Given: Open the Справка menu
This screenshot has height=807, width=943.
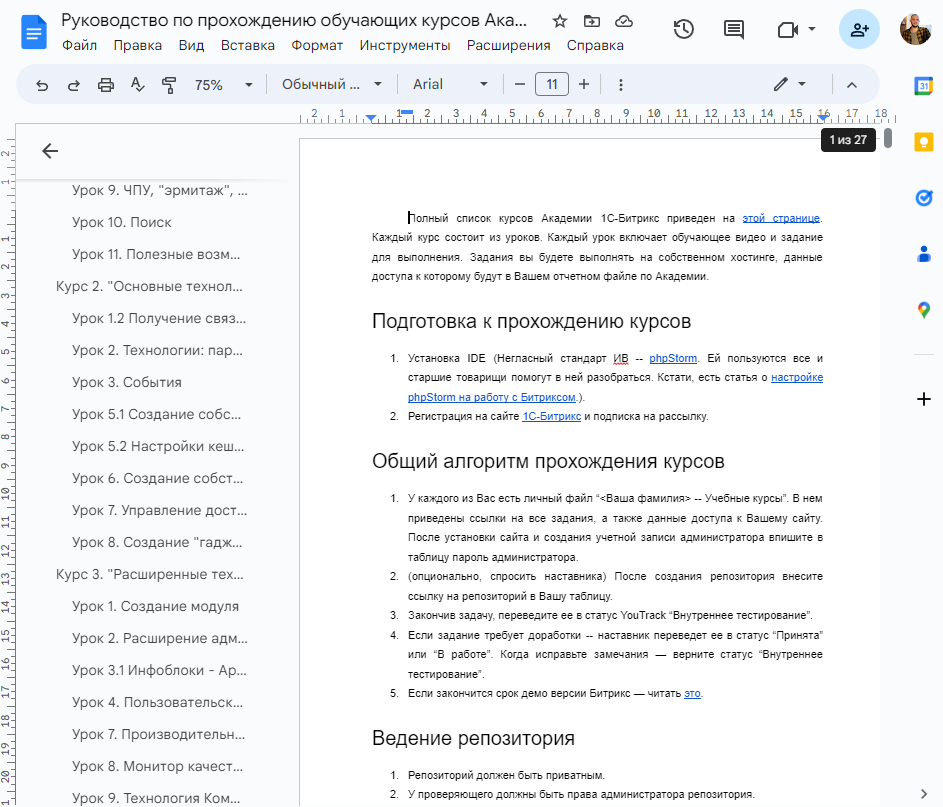Looking at the screenshot, I should point(595,46).
